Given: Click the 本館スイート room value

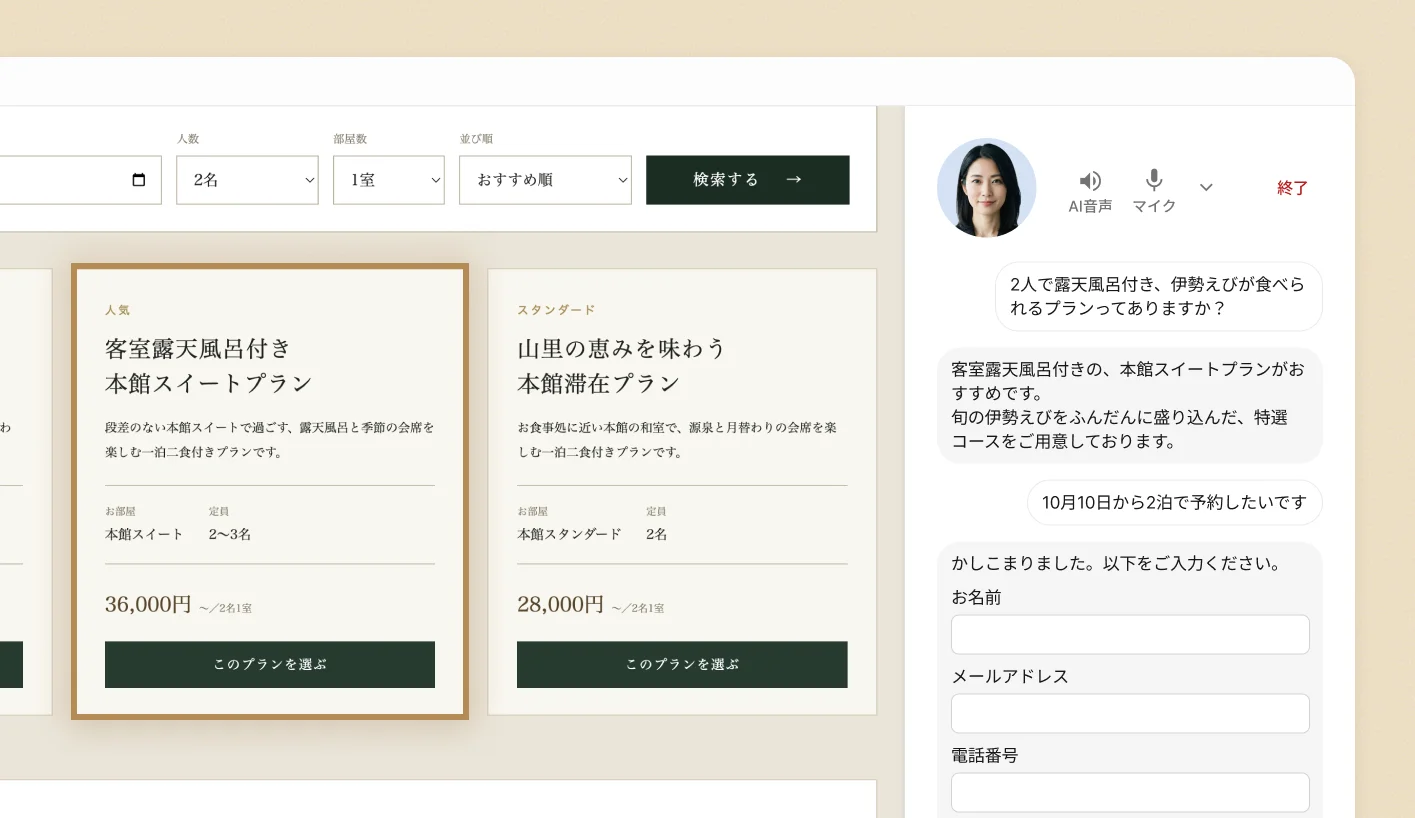Looking at the screenshot, I should click(144, 534).
